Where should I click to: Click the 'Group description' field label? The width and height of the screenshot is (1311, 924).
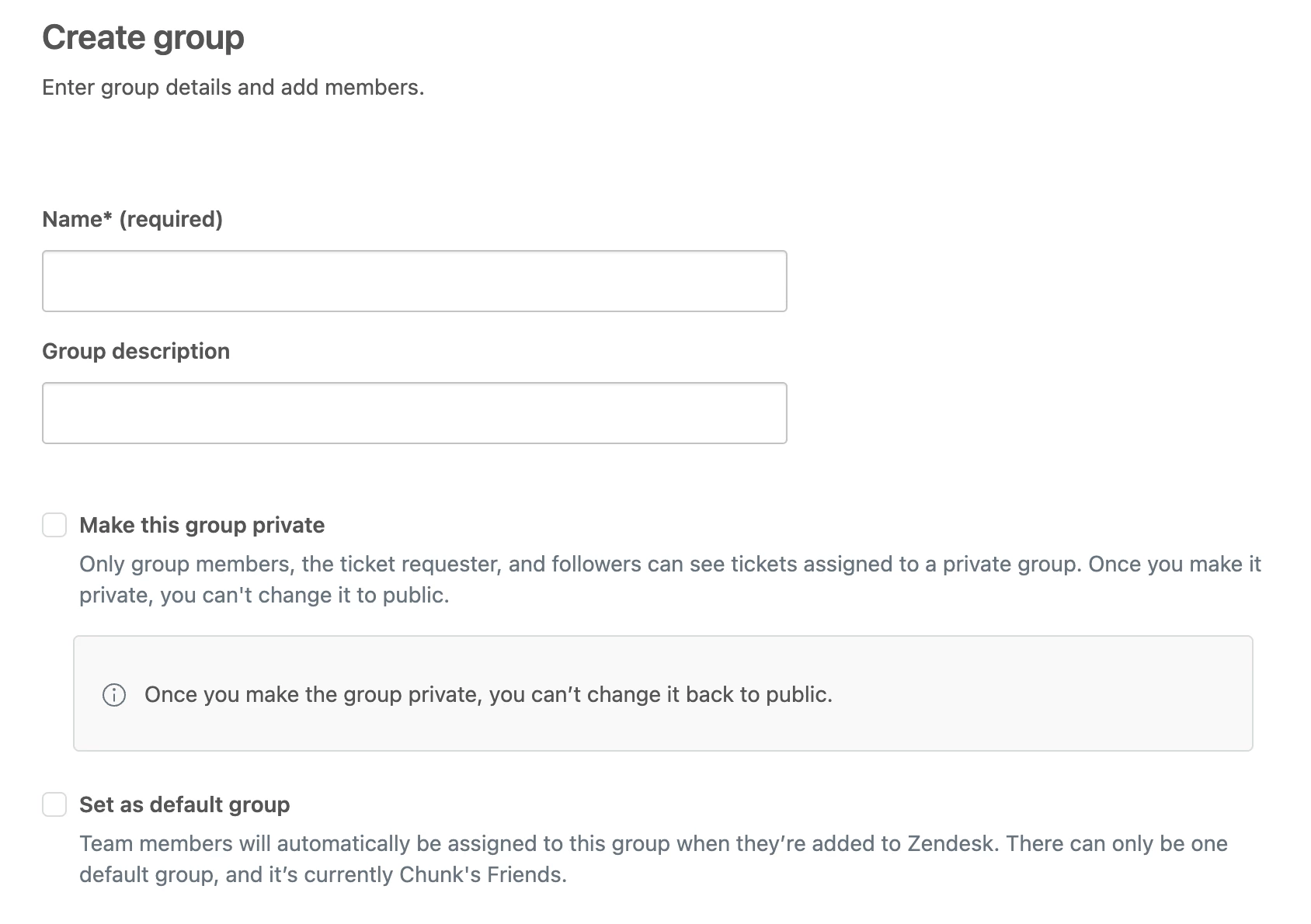click(136, 352)
